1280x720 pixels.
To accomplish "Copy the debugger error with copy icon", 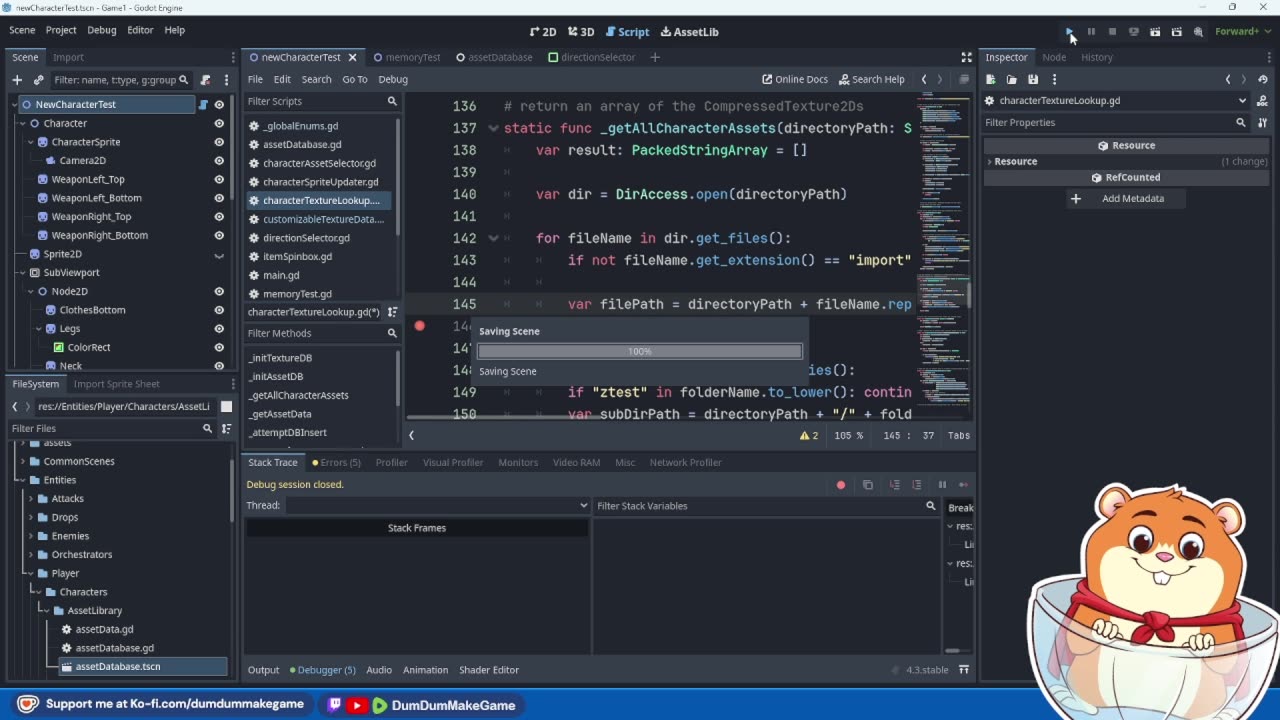I will coord(868,485).
